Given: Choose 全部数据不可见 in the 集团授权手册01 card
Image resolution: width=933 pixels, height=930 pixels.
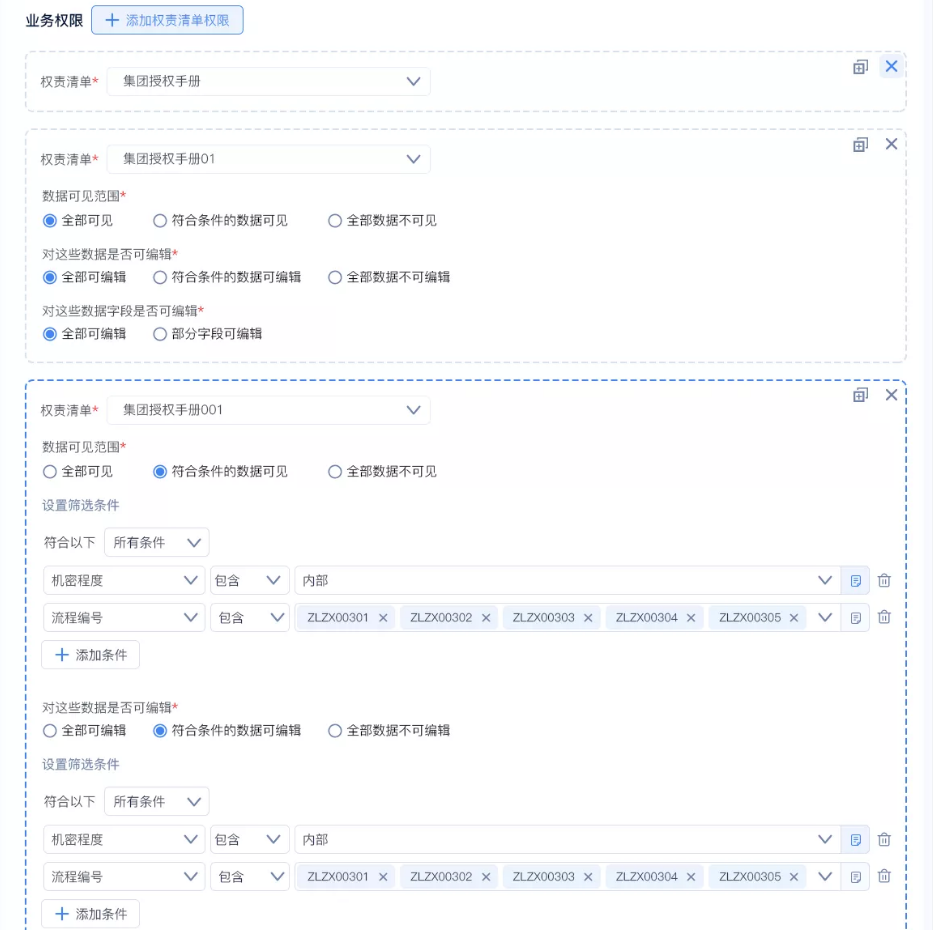Looking at the screenshot, I should 335,221.
